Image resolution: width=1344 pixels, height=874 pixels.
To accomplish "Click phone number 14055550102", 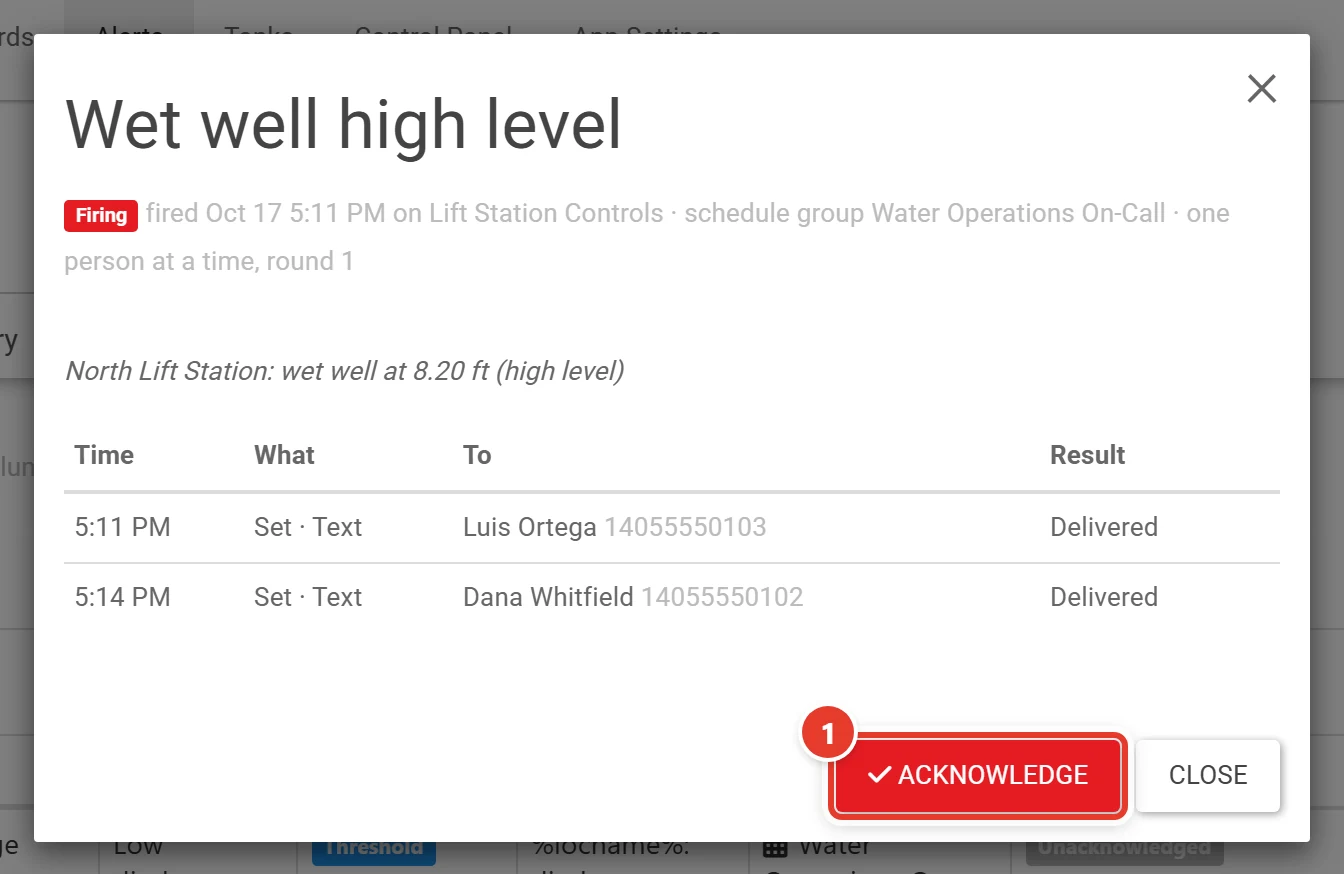I will pyautogui.click(x=722, y=597).
